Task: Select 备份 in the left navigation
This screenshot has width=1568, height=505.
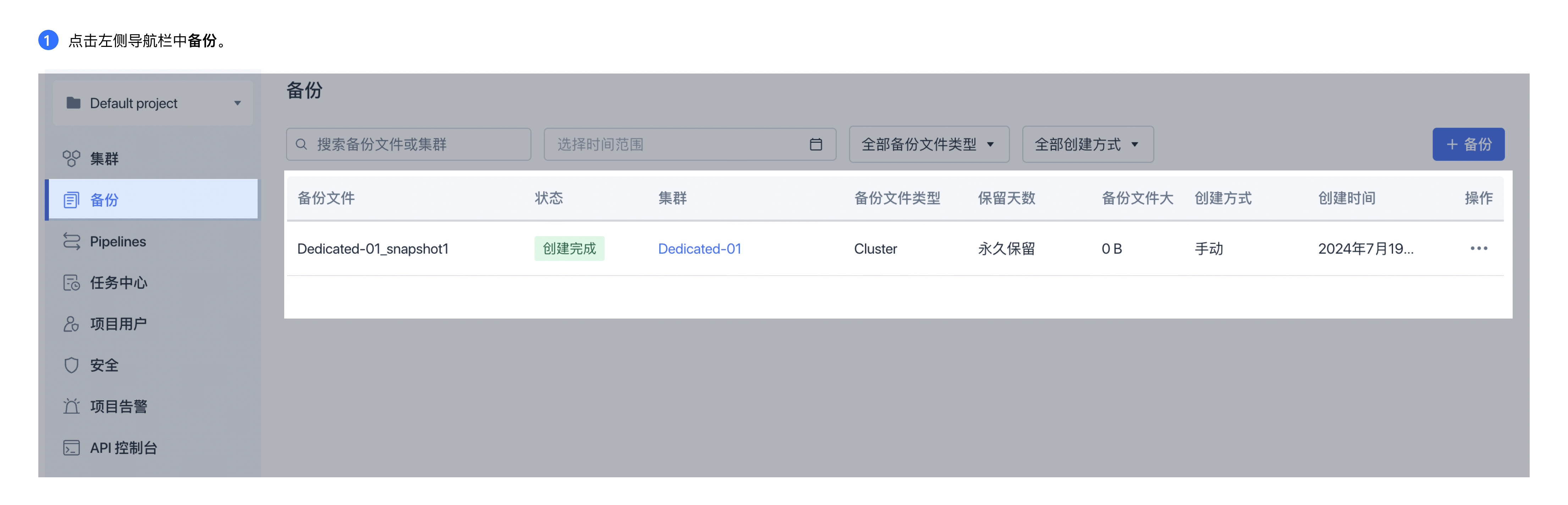Action: coord(152,200)
